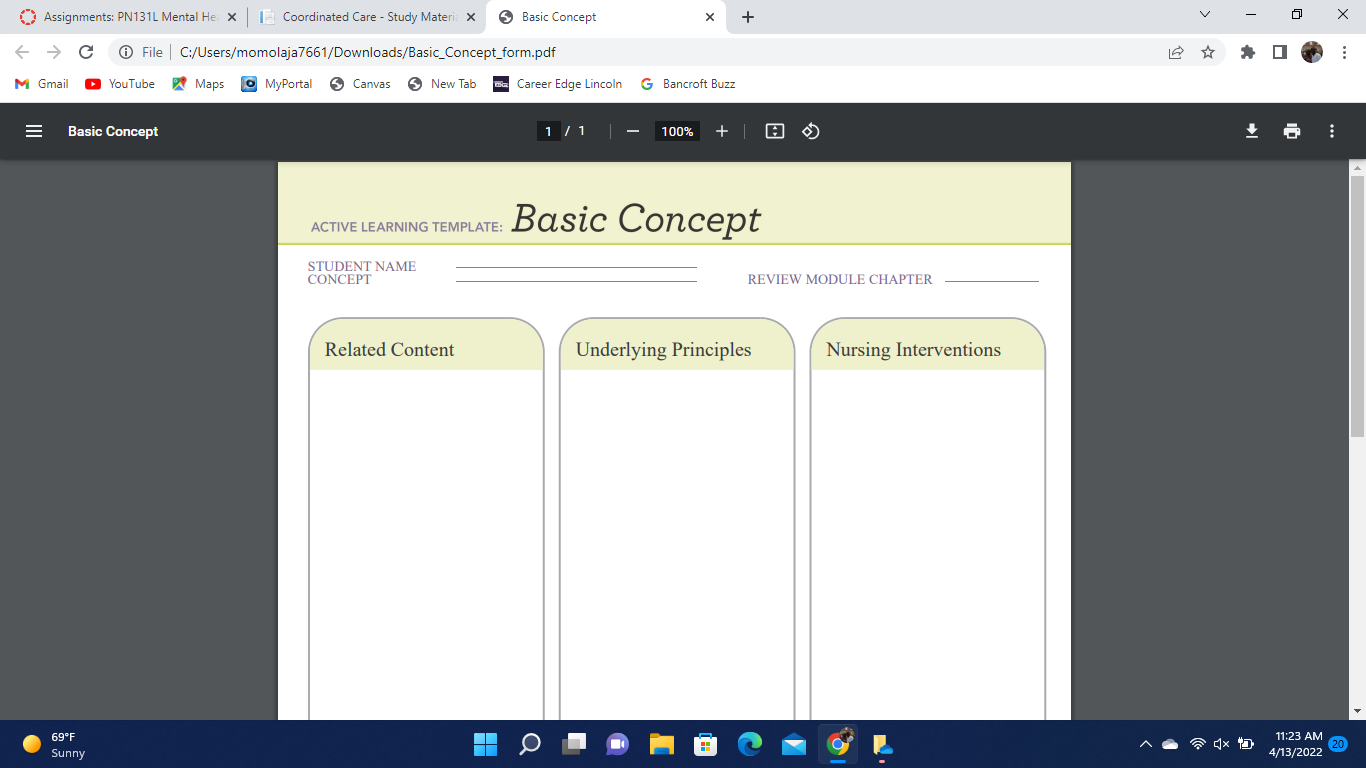Click inside the page number input field

pyautogui.click(x=548, y=131)
